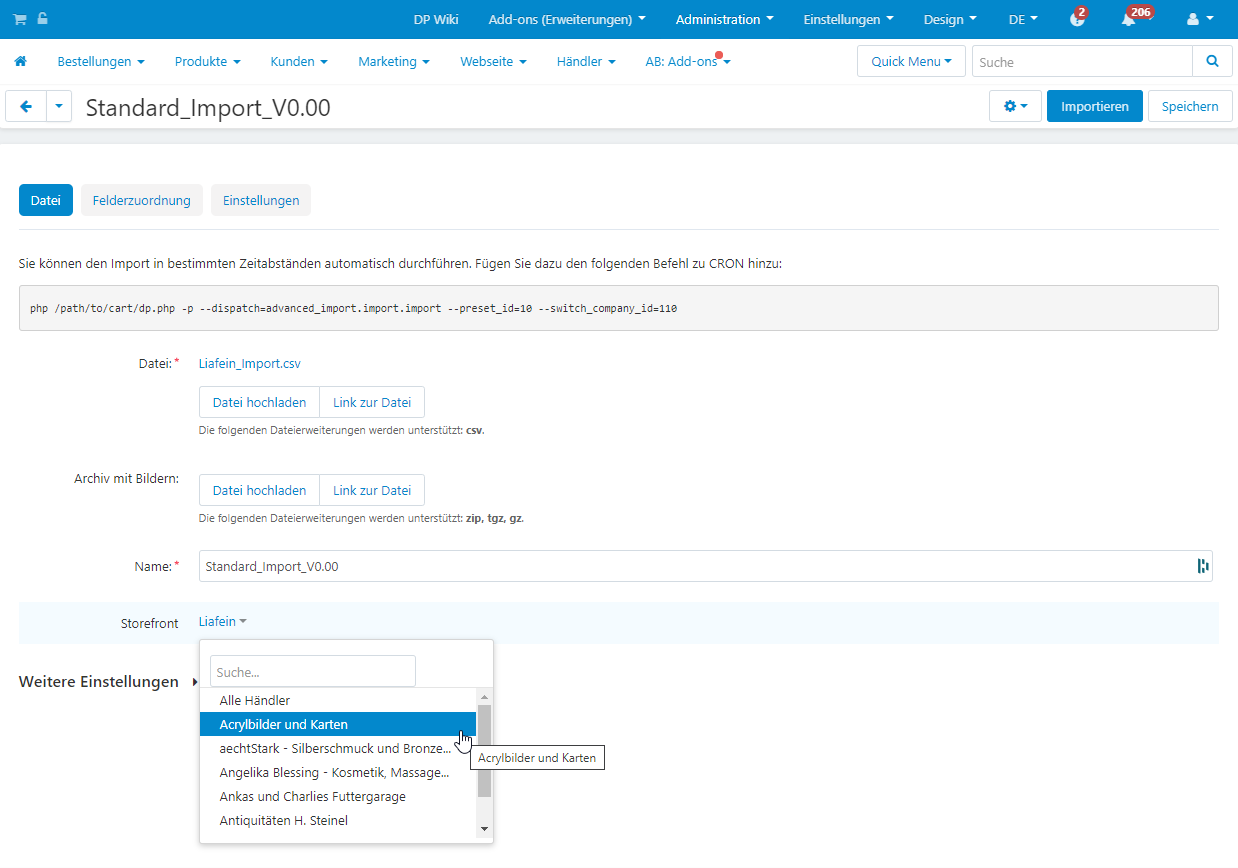This screenshot has height=868, width=1238.
Task: Select the Datei tab
Action: [46, 200]
